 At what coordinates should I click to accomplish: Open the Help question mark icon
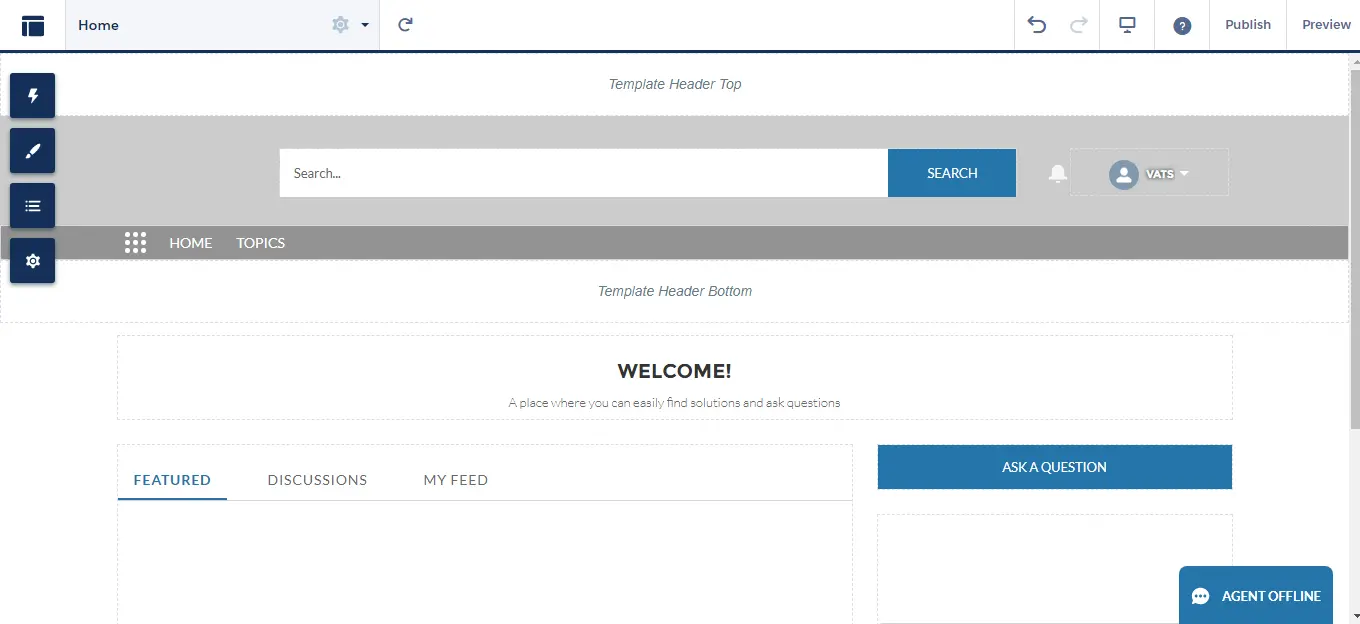[x=1182, y=25]
